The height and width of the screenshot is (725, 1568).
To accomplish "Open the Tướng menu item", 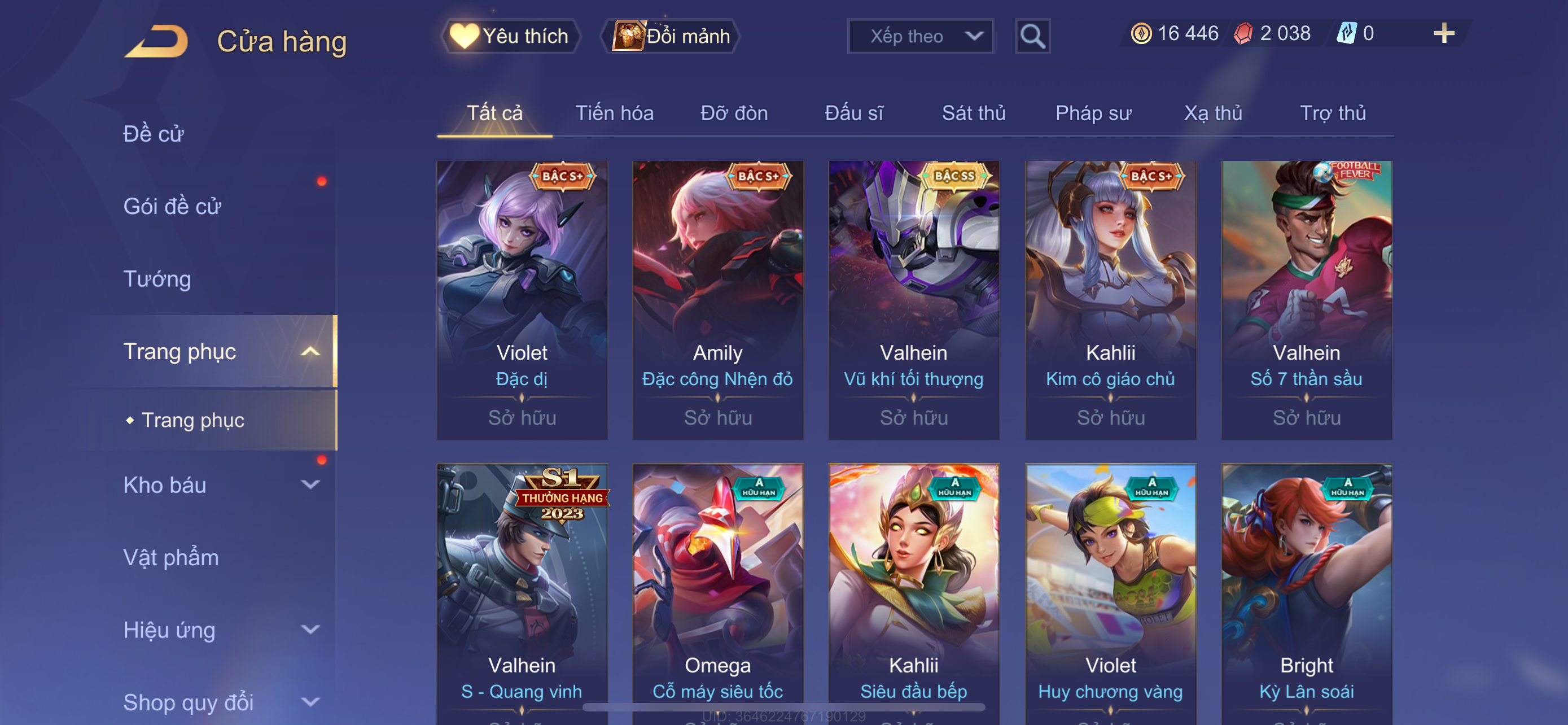I will tap(157, 279).
